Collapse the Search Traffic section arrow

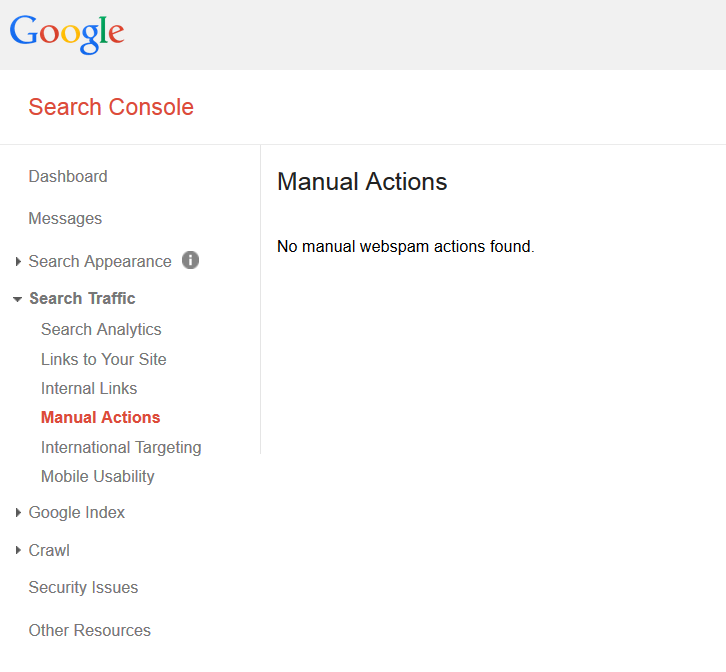click(18, 299)
